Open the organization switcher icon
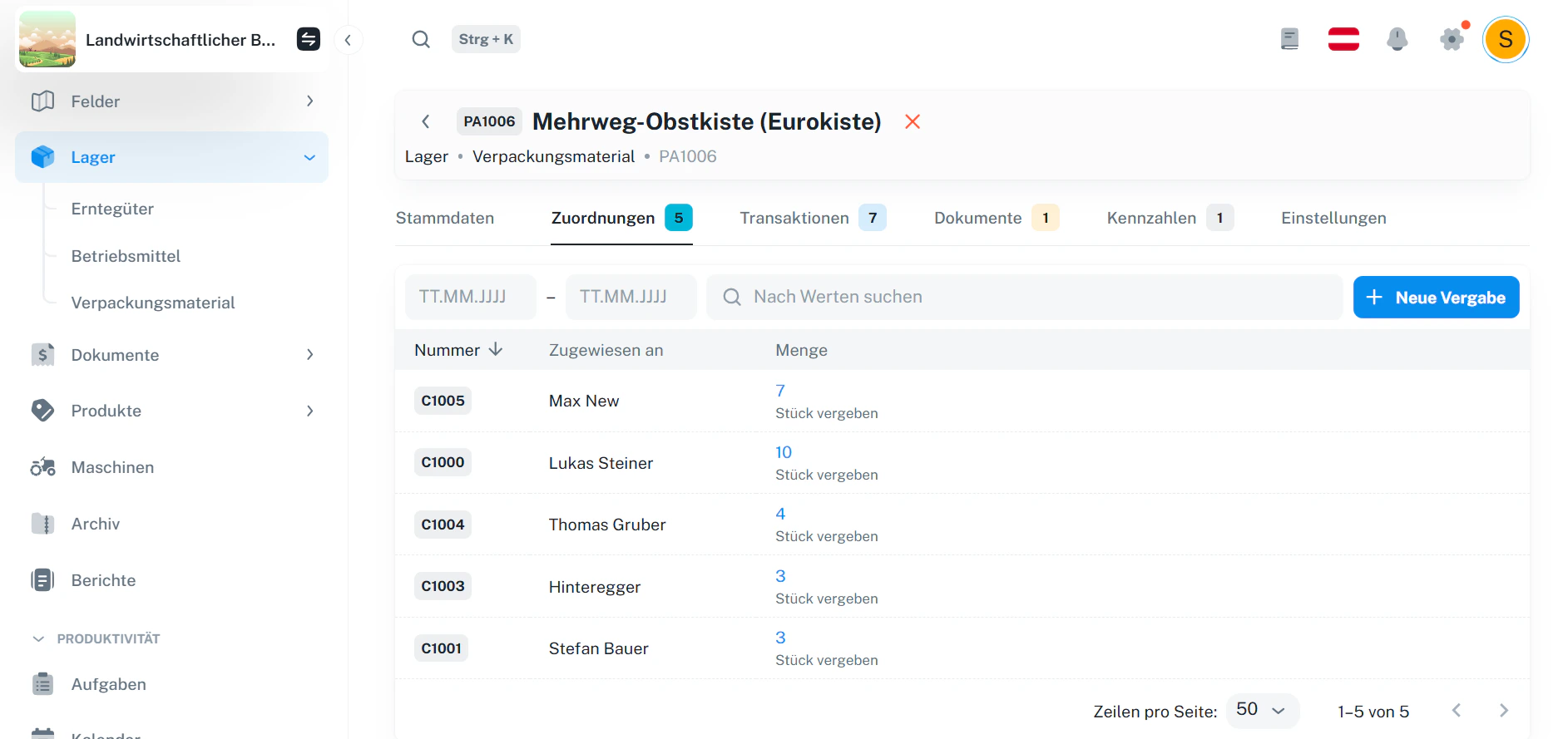Image resolution: width=1568 pixels, height=739 pixels. tap(309, 39)
